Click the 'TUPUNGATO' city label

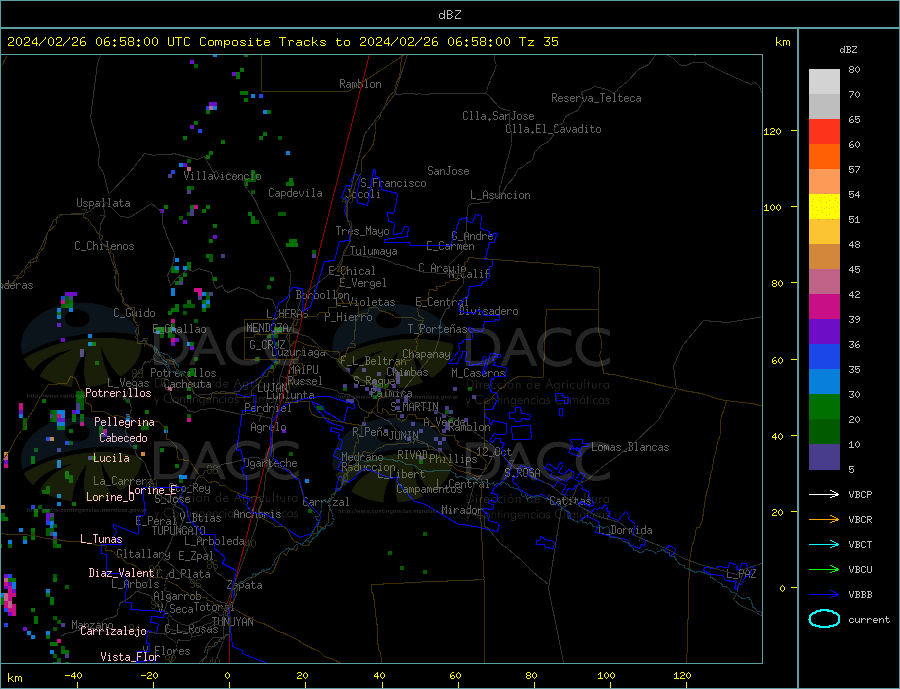pos(179,531)
